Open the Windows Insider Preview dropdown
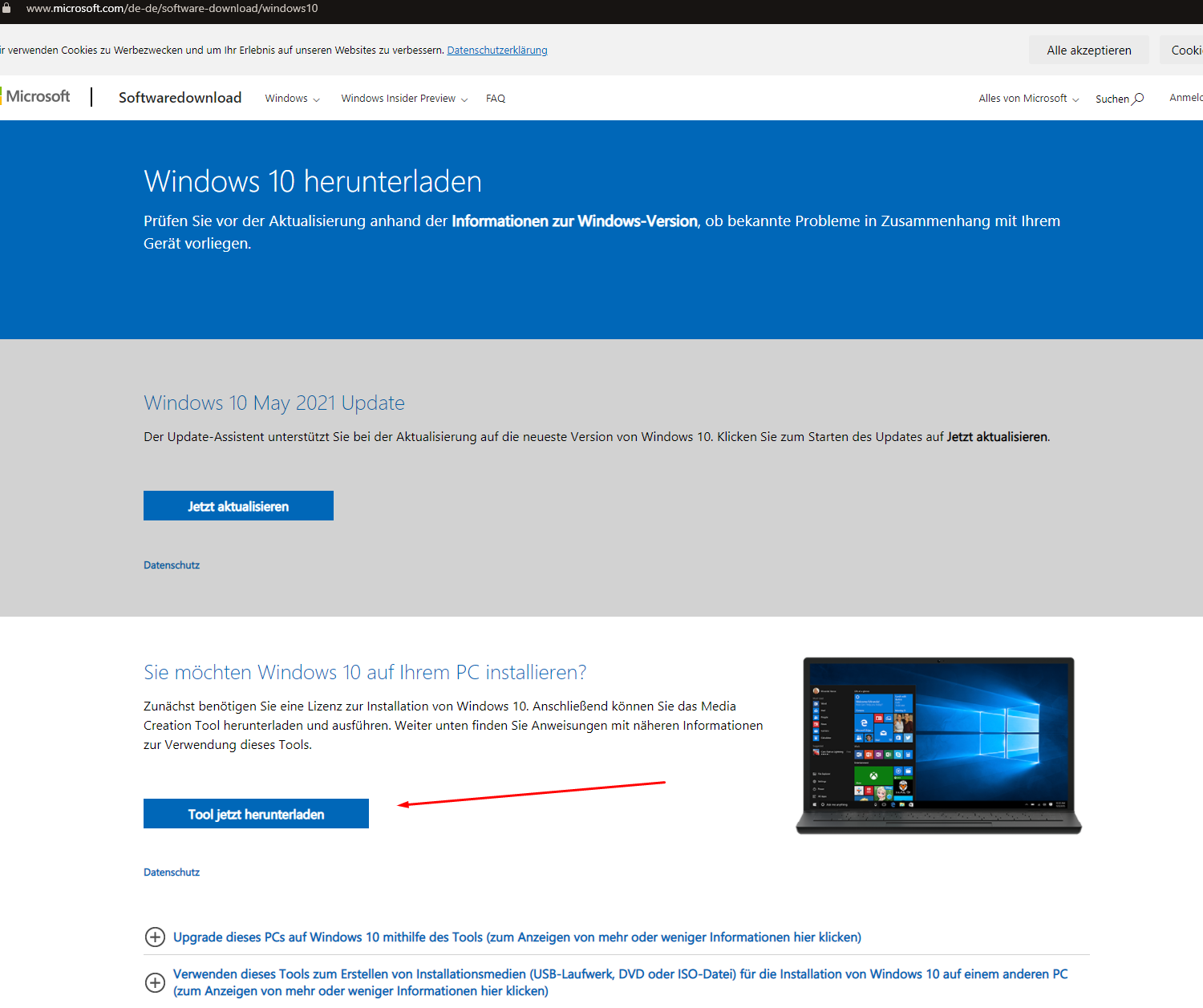 click(404, 99)
